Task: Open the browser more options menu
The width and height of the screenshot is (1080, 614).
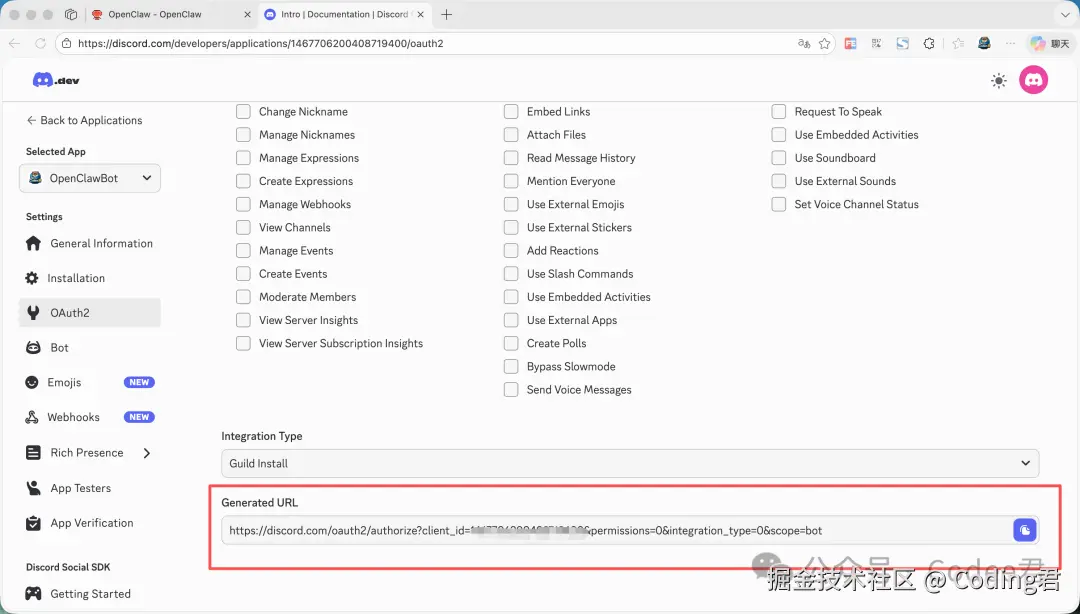Action: click(1010, 43)
